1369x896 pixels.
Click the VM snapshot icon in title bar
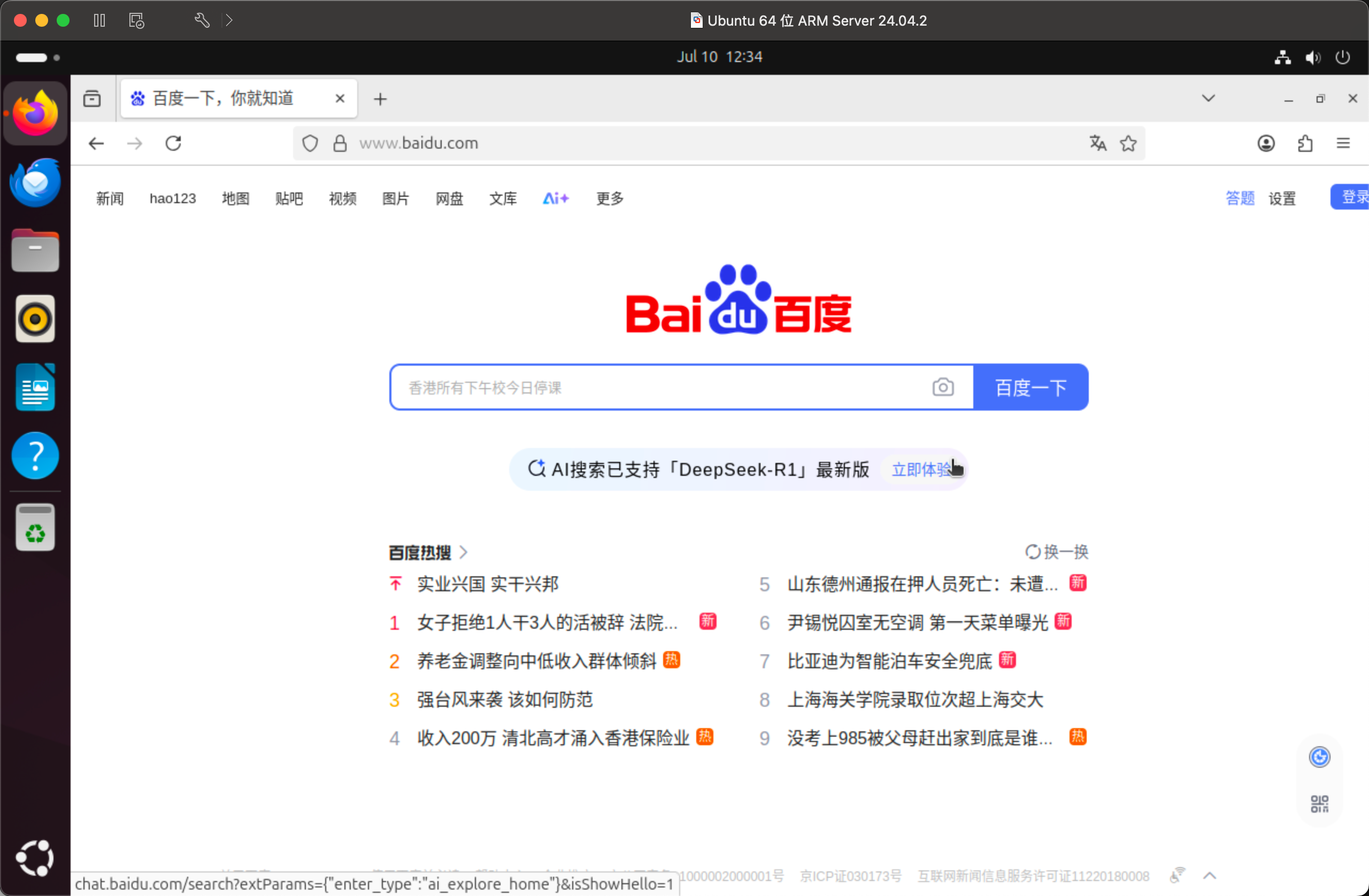tap(136, 21)
